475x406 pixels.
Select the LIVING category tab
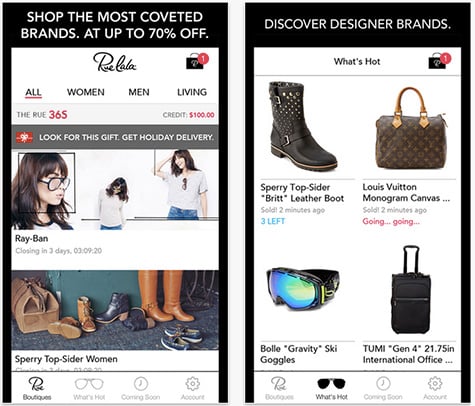pyautogui.click(x=192, y=92)
